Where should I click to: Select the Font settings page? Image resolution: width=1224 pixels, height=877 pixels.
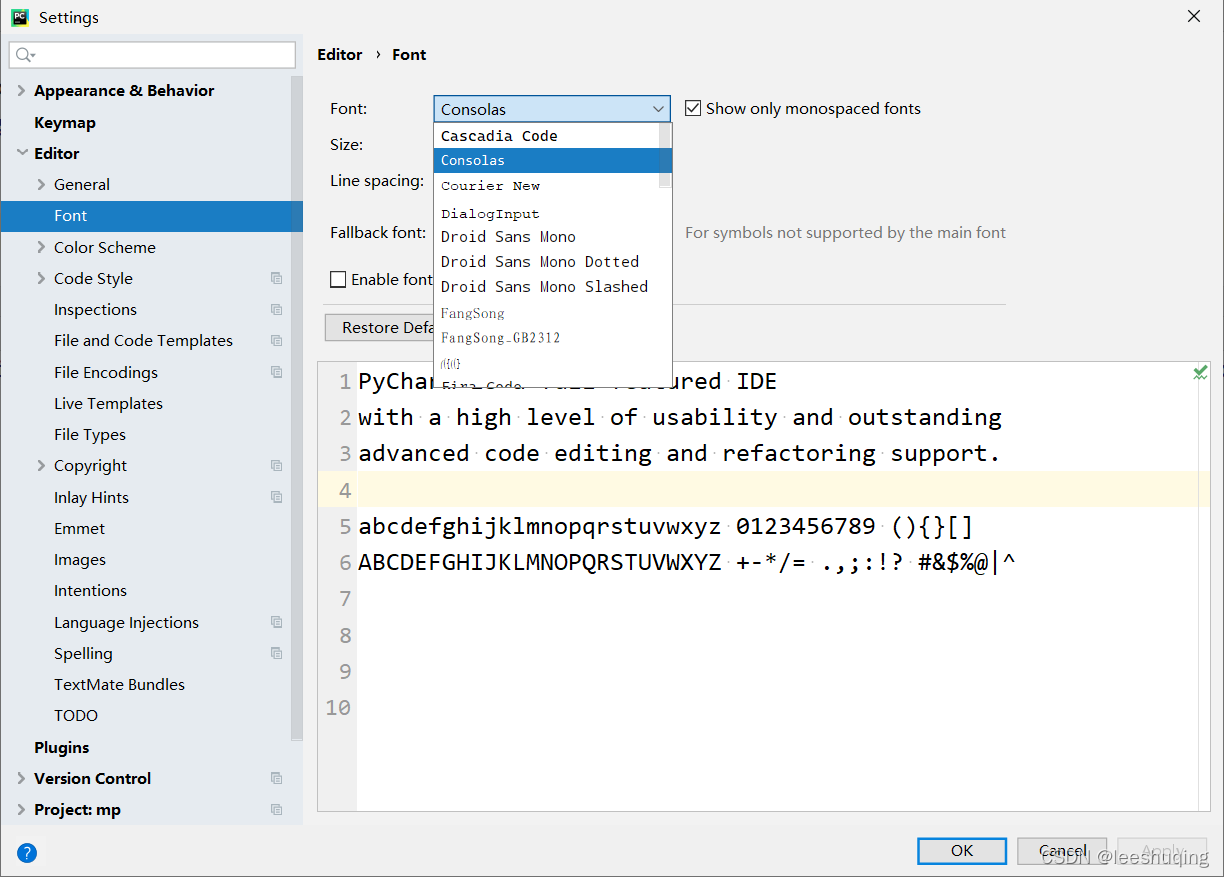tap(151, 215)
